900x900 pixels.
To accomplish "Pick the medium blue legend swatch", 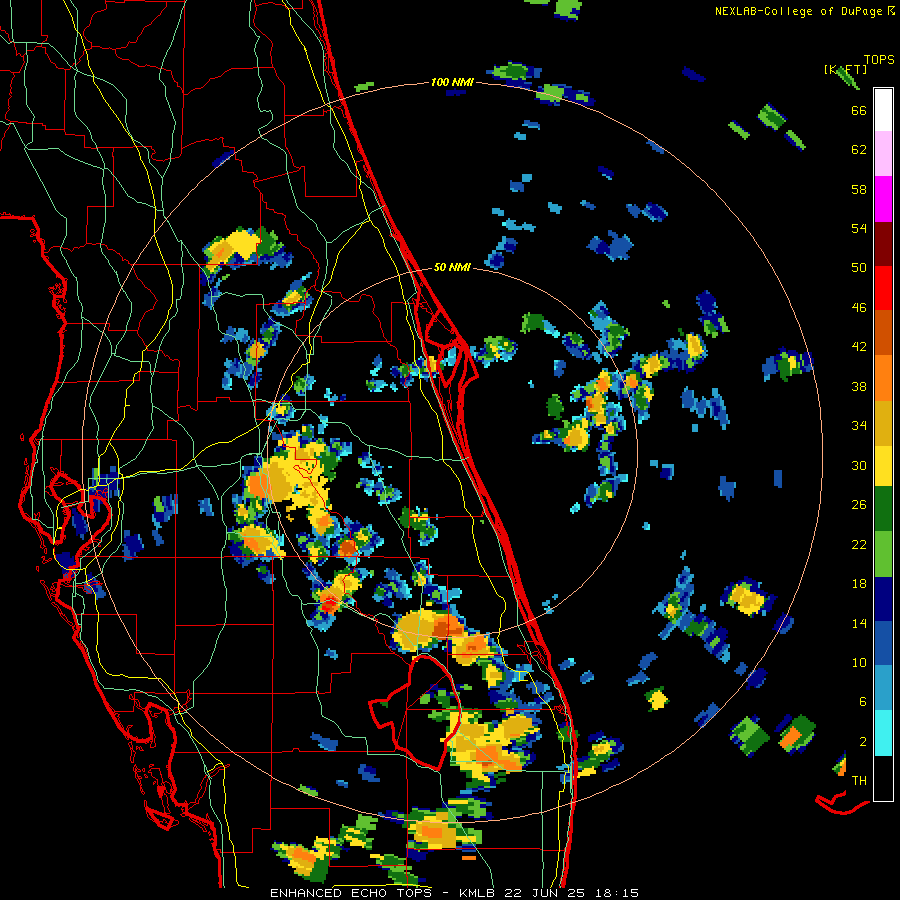I will (x=883, y=643).
